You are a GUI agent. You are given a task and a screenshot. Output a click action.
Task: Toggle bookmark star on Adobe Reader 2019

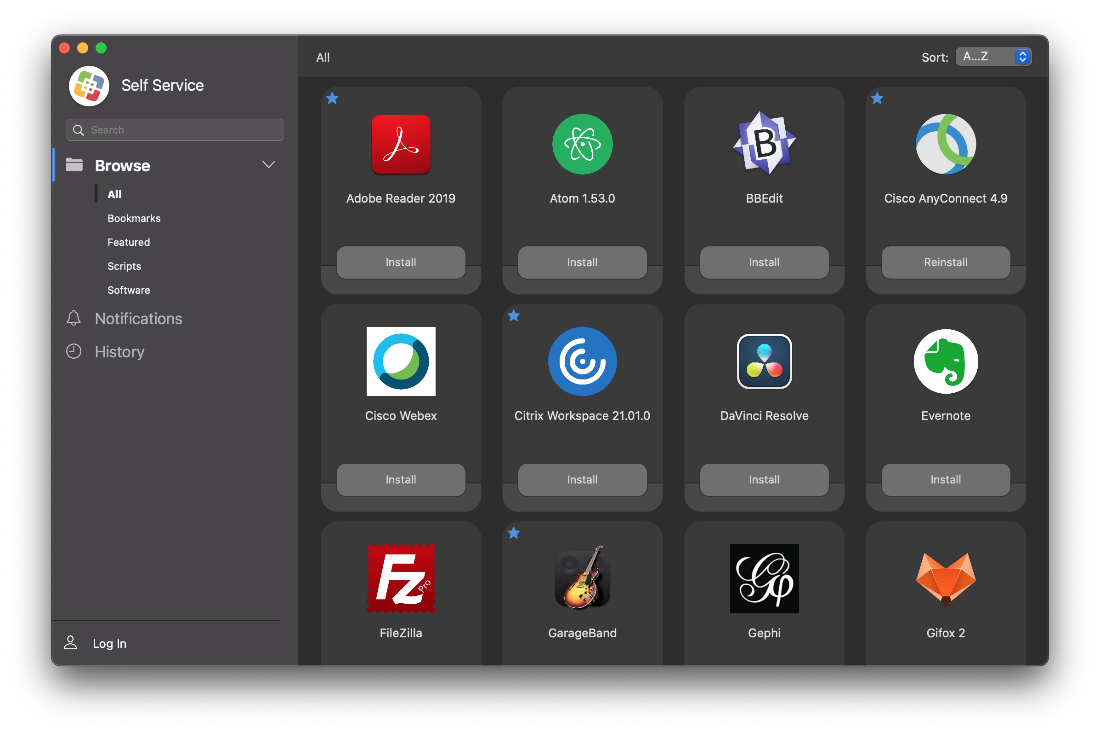[x=333, y=98]
